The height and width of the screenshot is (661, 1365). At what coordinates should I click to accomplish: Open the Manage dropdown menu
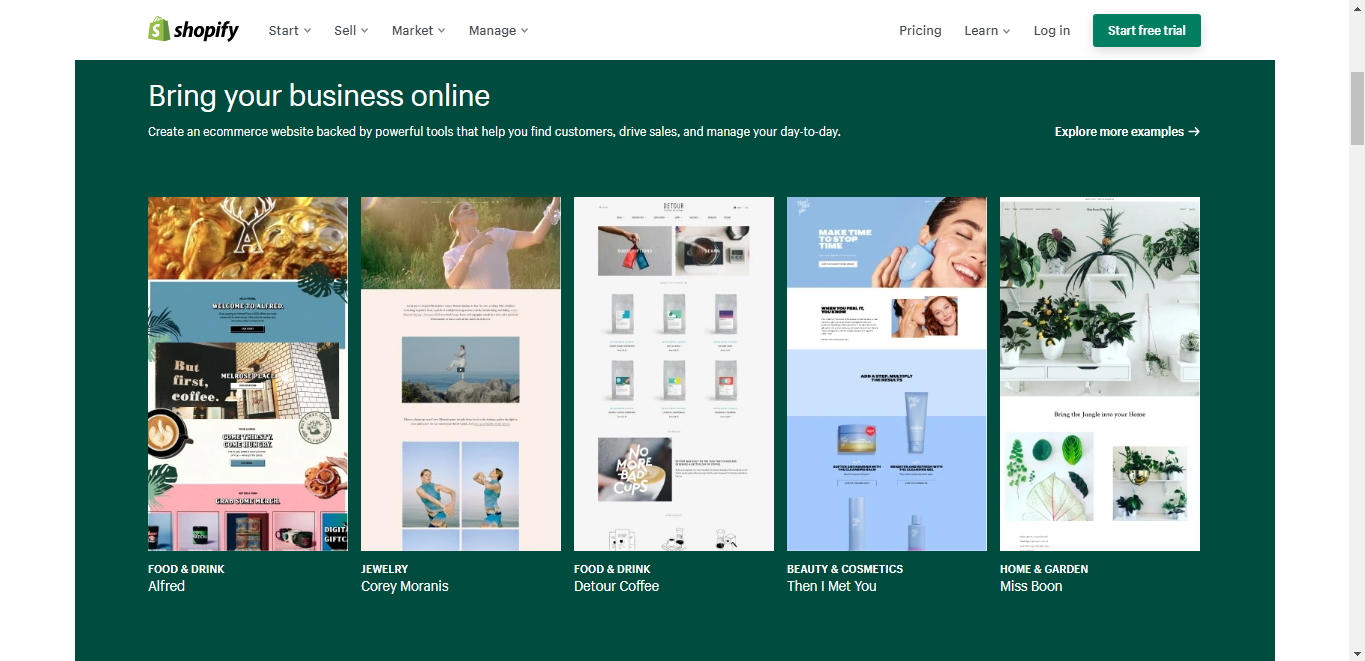(x=498, y=31)
